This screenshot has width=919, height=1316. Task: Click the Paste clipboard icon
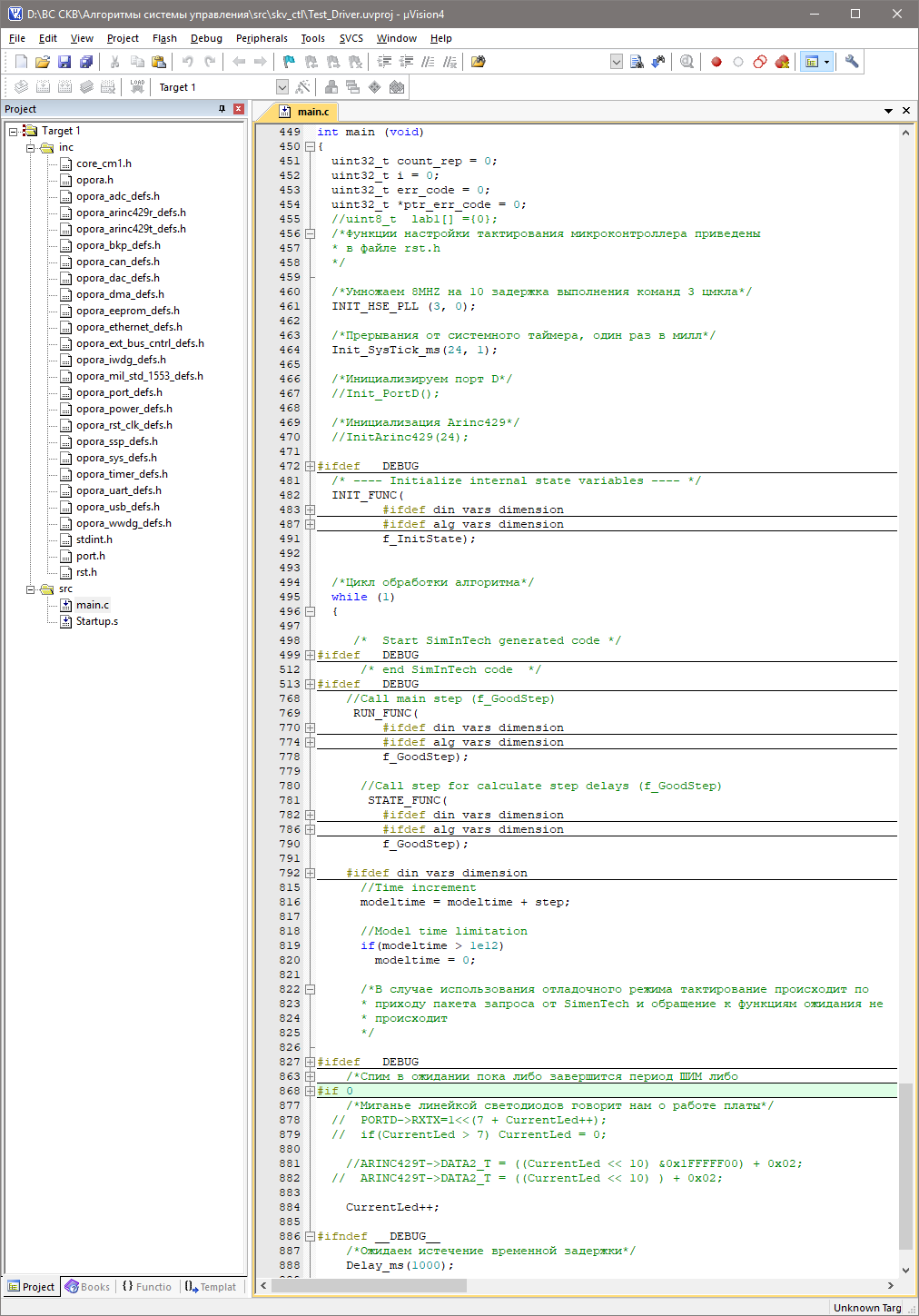[159, 62]
